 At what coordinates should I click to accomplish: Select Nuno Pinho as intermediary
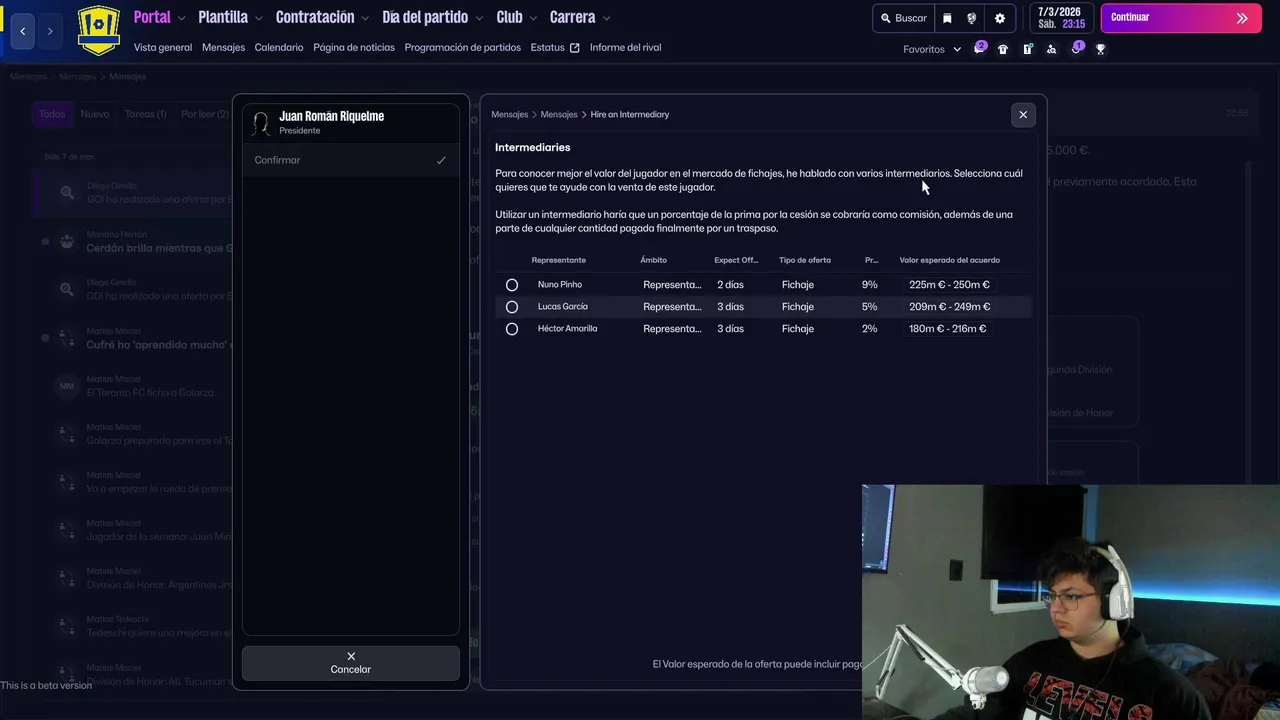pos(512,285)
